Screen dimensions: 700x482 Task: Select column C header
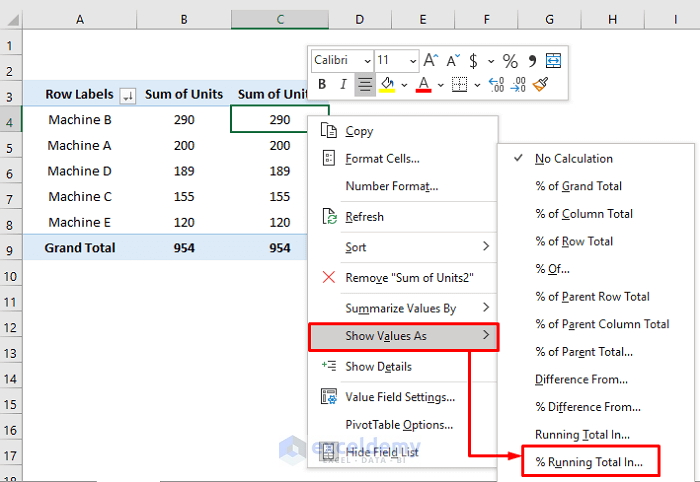(280, 19)
